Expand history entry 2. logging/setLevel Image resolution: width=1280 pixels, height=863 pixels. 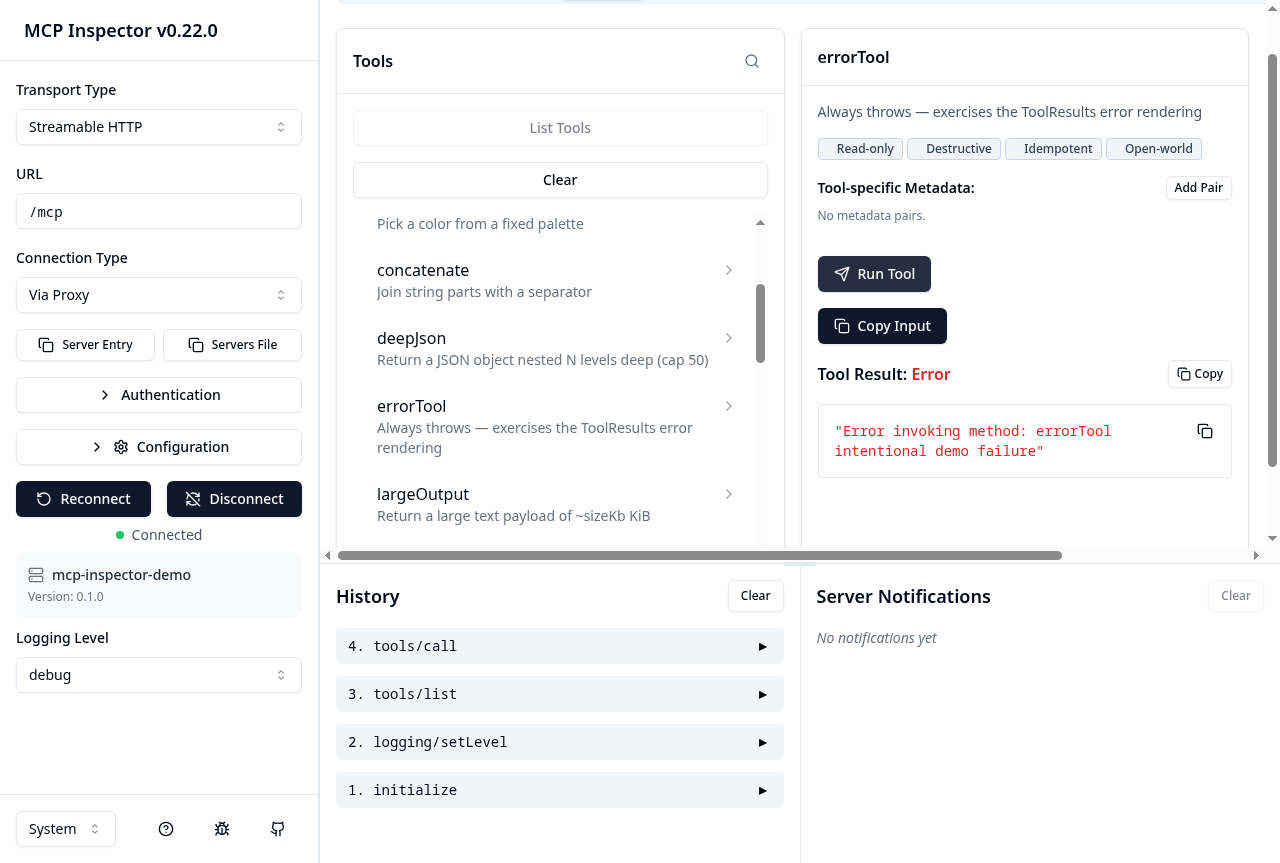(560, 742)
